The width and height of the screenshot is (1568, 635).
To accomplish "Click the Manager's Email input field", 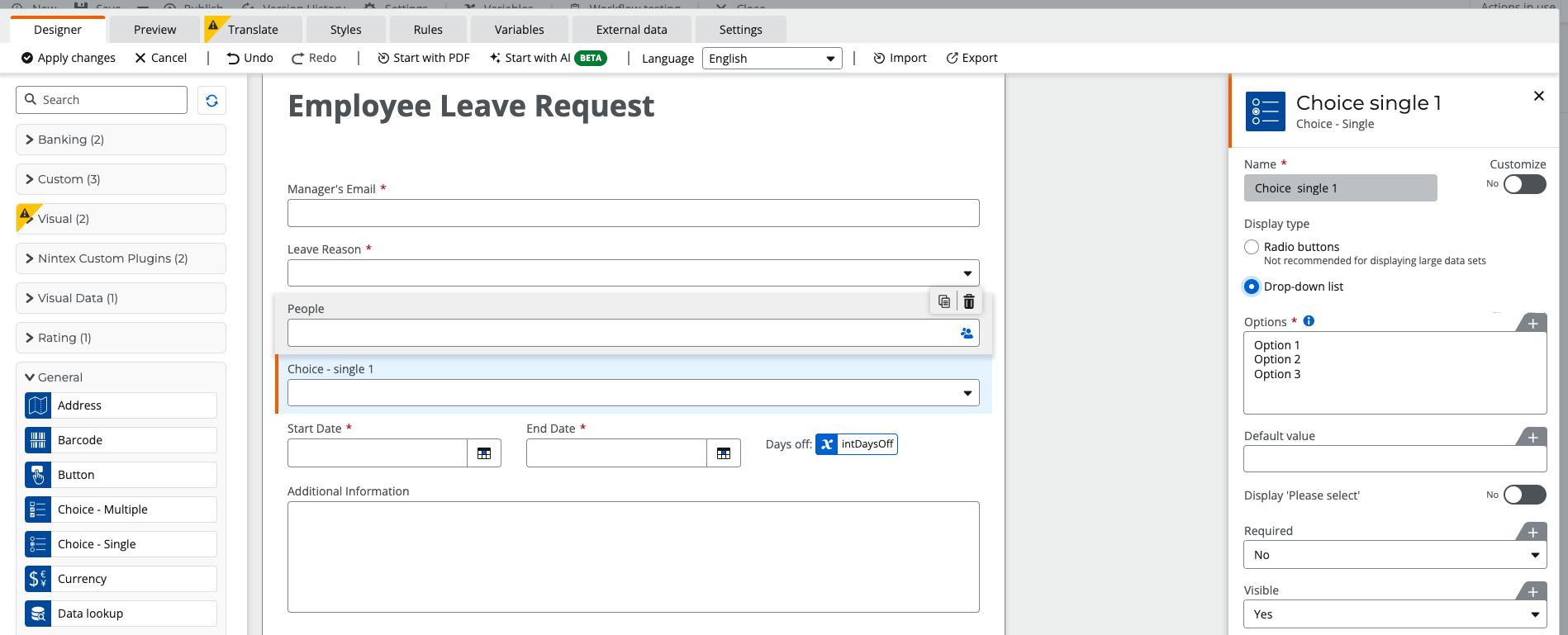I will pos(633,213).
